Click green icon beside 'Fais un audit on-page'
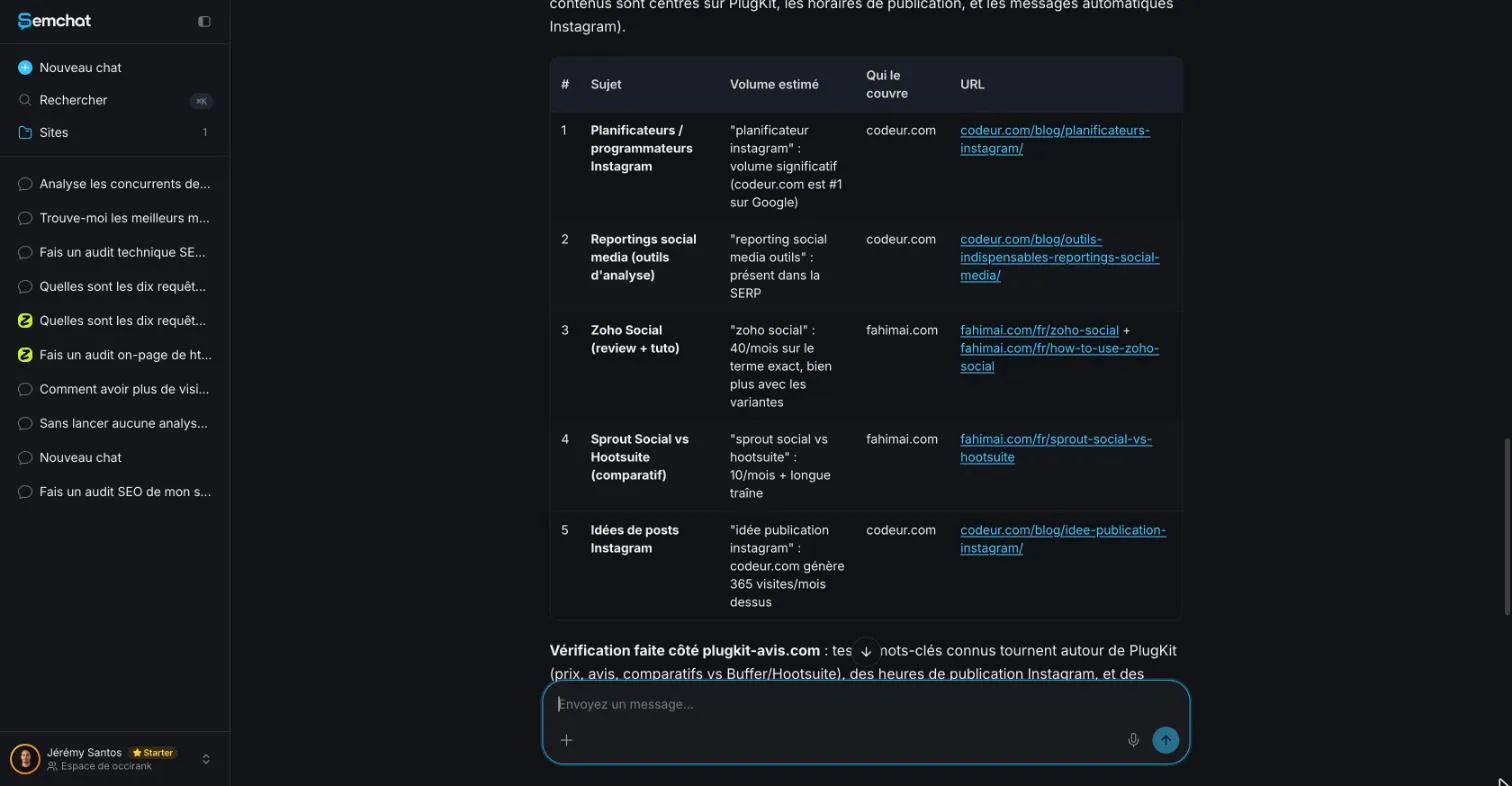The width and height of the screenshot is (1512, 786). click(x=26, y=355)
